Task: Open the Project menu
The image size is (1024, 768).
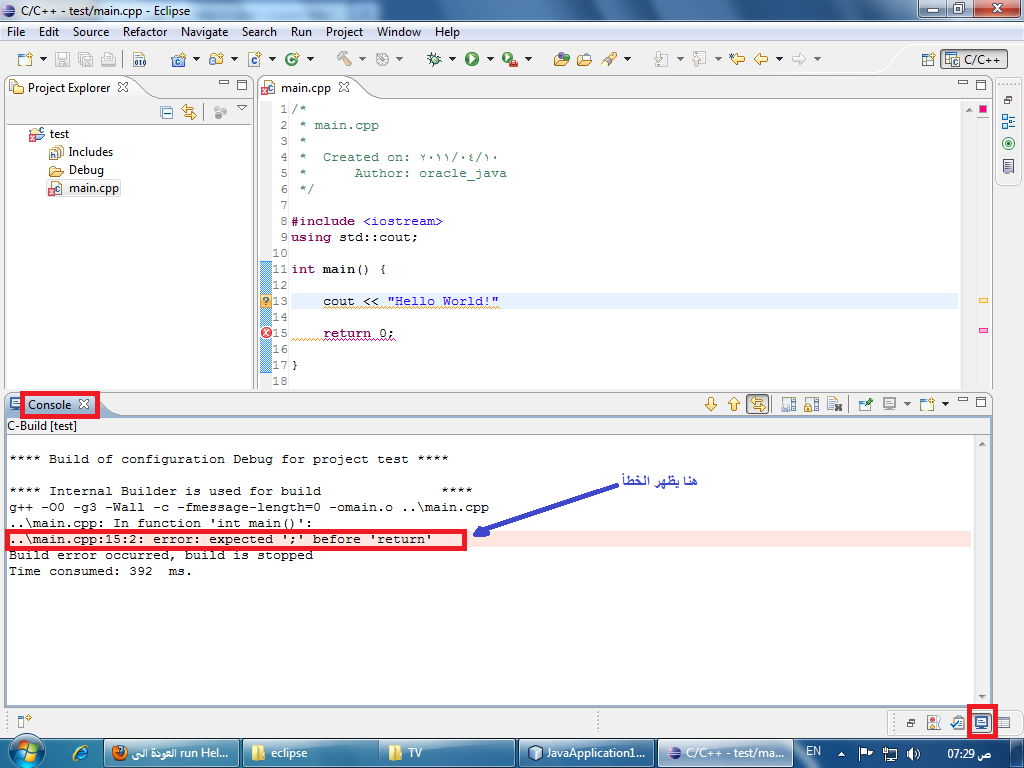Action: tap(344, 32)
